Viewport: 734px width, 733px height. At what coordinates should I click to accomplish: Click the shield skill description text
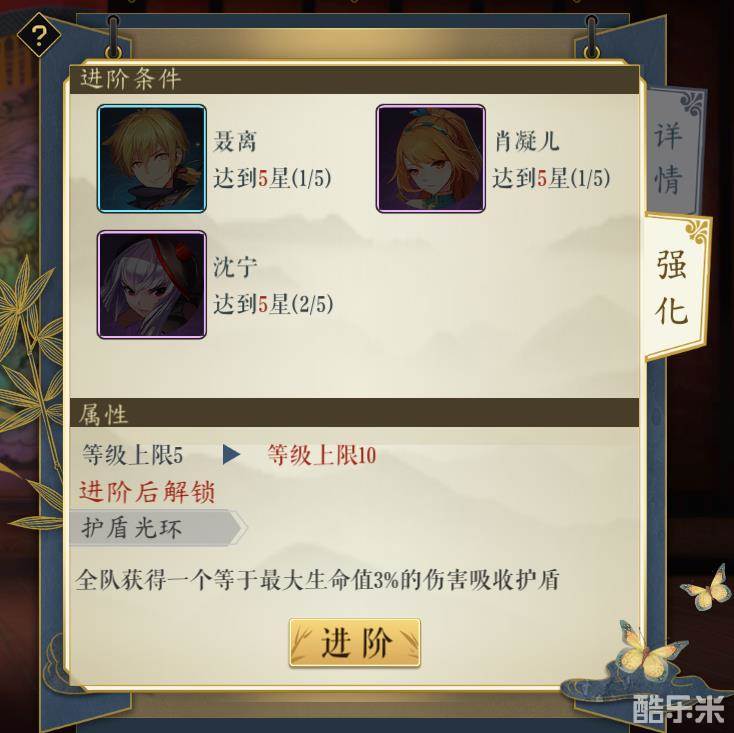coord(317,580)
